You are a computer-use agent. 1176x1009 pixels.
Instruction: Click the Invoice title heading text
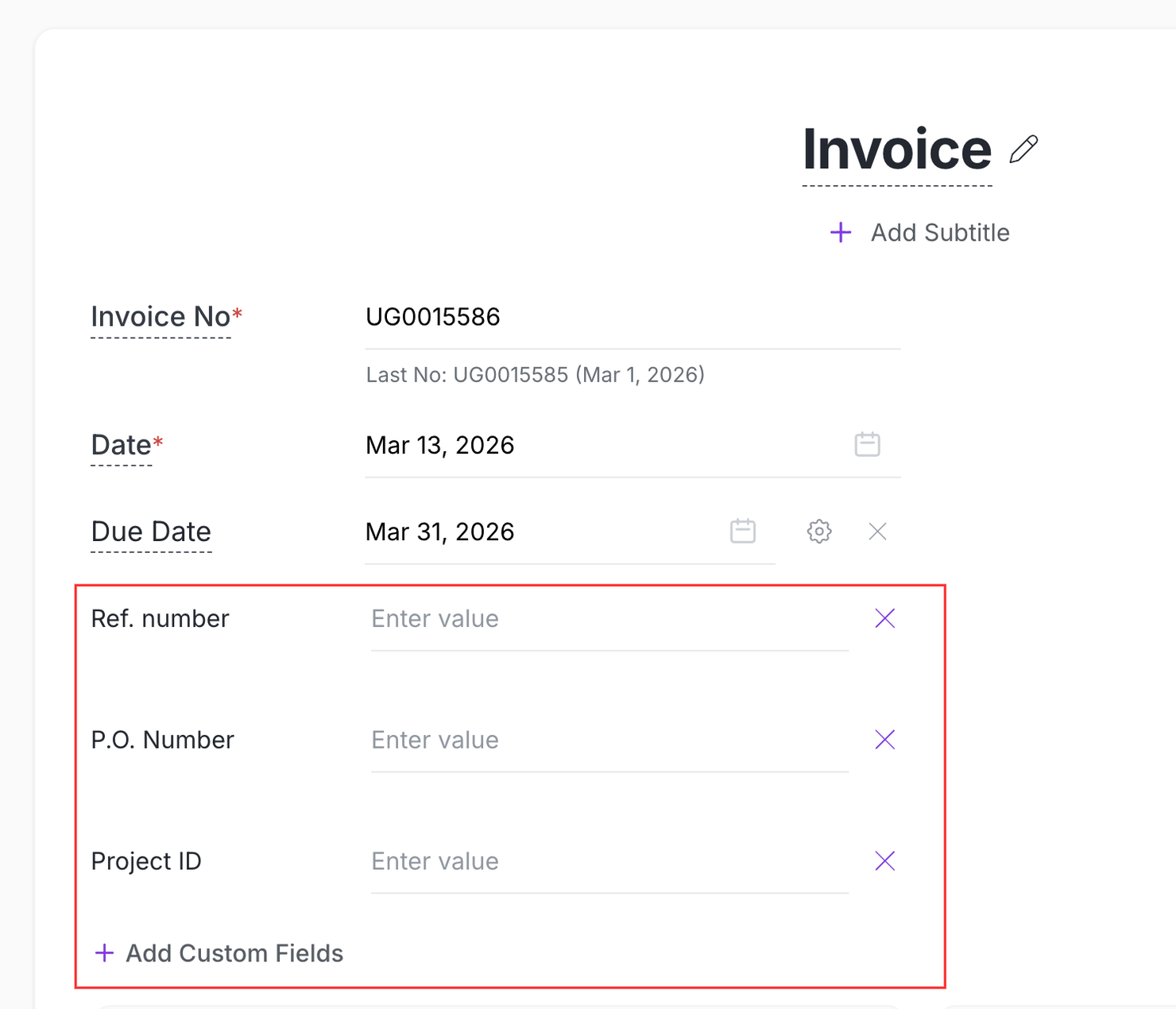[896, 149]
